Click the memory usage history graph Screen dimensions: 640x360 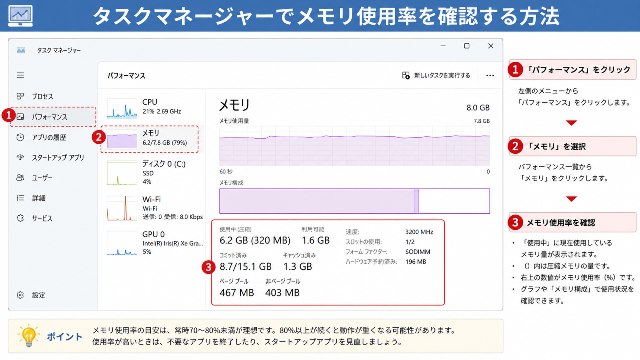pyautogui.click(x=354, y=145)
